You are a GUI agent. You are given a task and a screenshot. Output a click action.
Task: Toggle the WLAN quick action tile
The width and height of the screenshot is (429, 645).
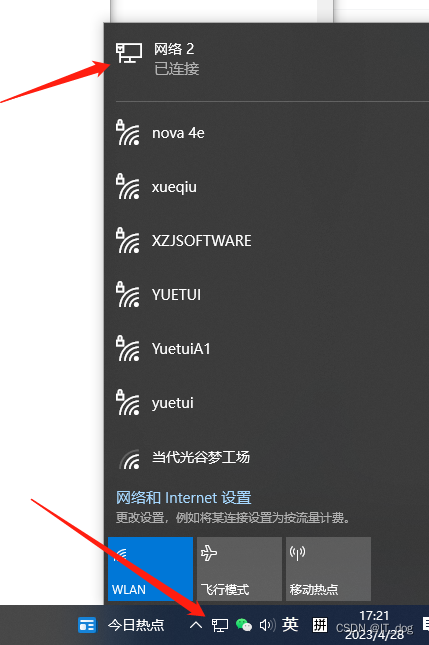click(150, 568)
